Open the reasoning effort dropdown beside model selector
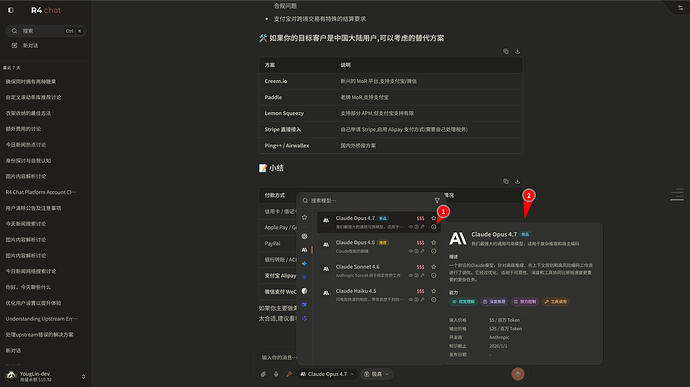Screen dimensions: 690x387 (x=377, y=374)
